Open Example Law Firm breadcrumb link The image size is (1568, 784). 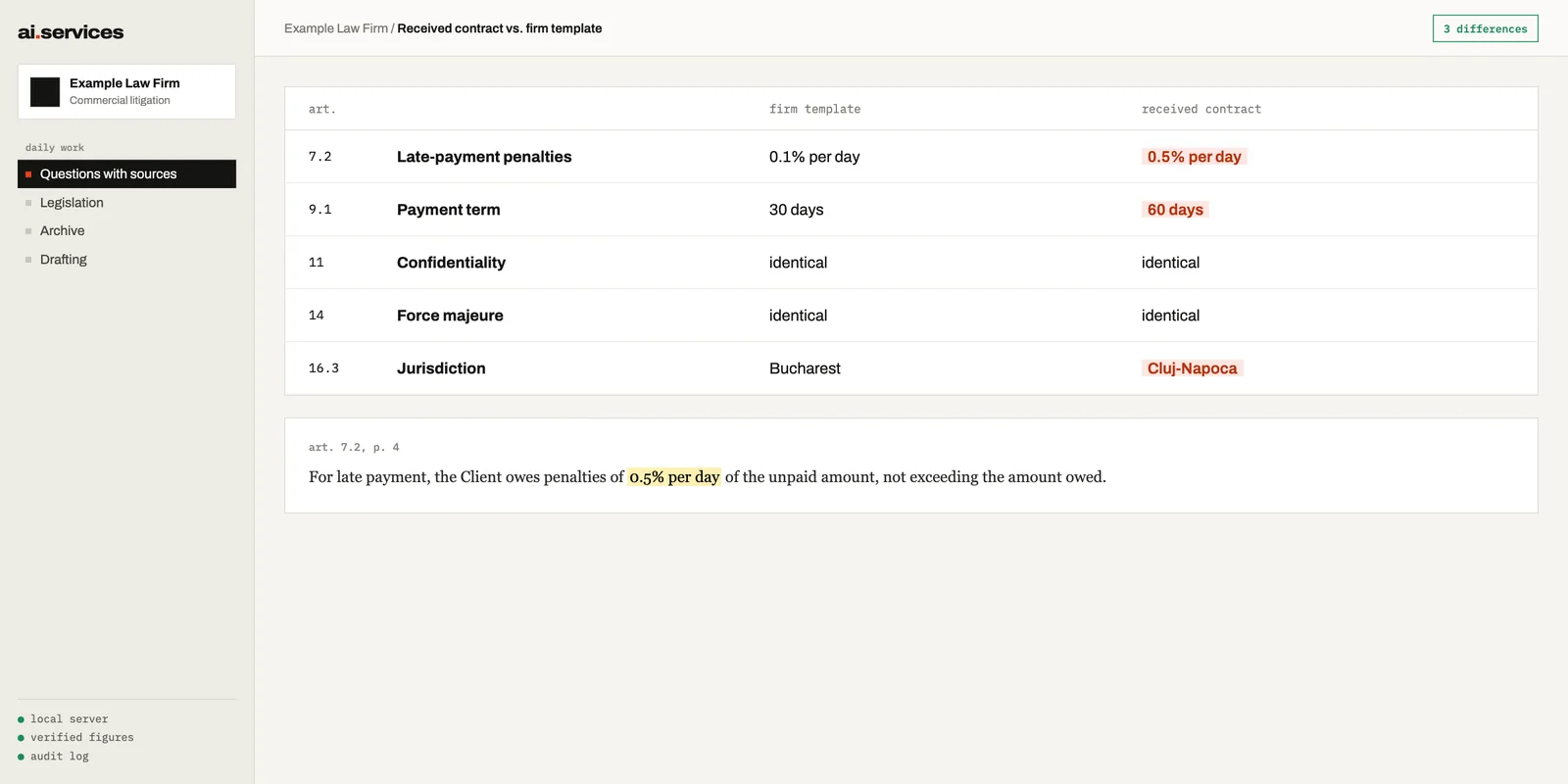point(336,28)
